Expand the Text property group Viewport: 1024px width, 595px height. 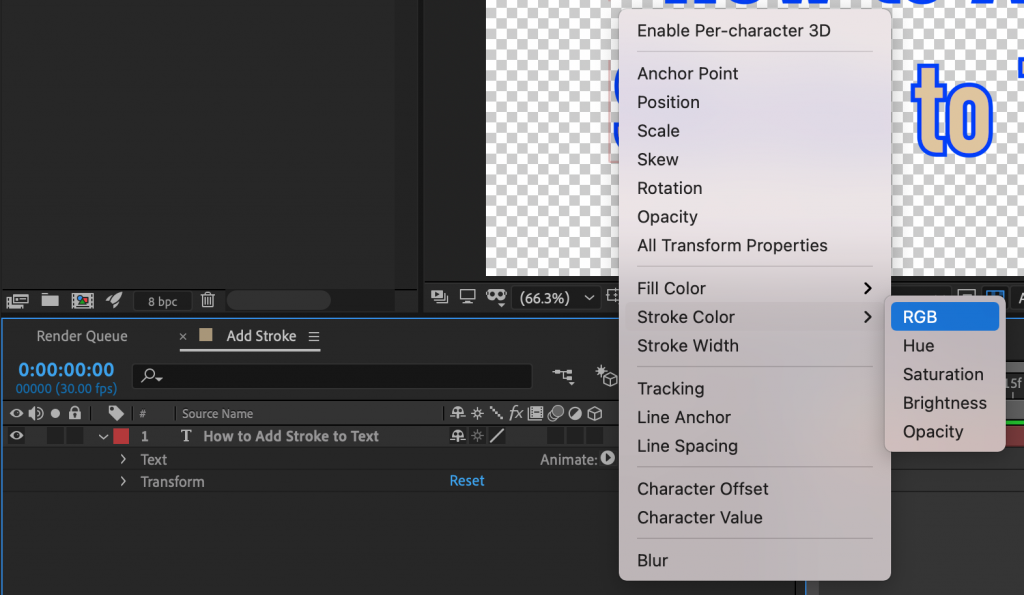click(123, 459)
